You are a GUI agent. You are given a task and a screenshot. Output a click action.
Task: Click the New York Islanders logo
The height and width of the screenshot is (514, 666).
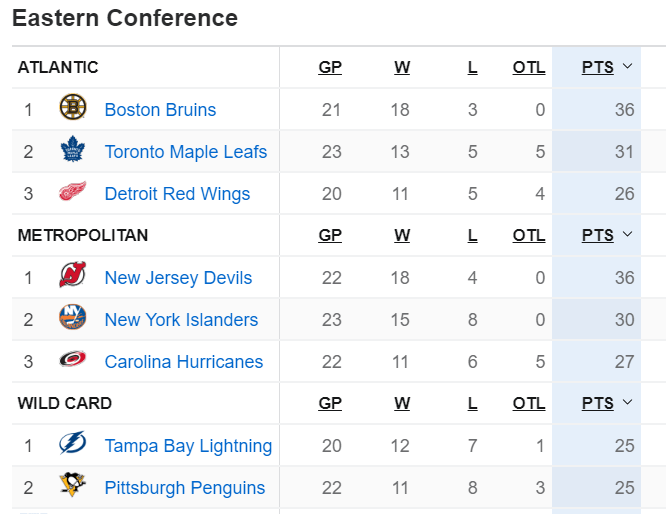tap(73, 318)
